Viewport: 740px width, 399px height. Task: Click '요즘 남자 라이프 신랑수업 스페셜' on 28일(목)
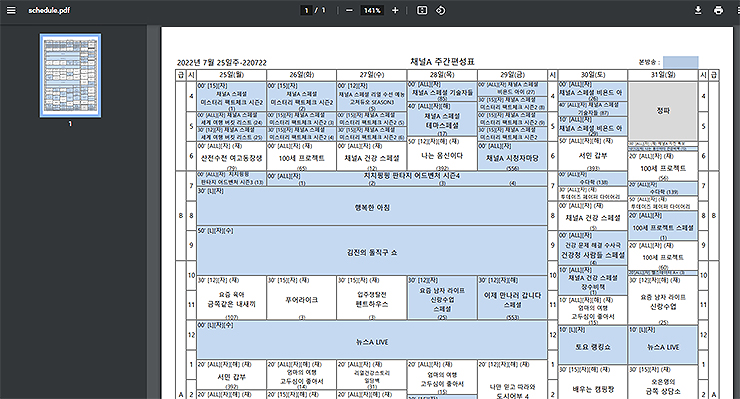click(442, 298)
